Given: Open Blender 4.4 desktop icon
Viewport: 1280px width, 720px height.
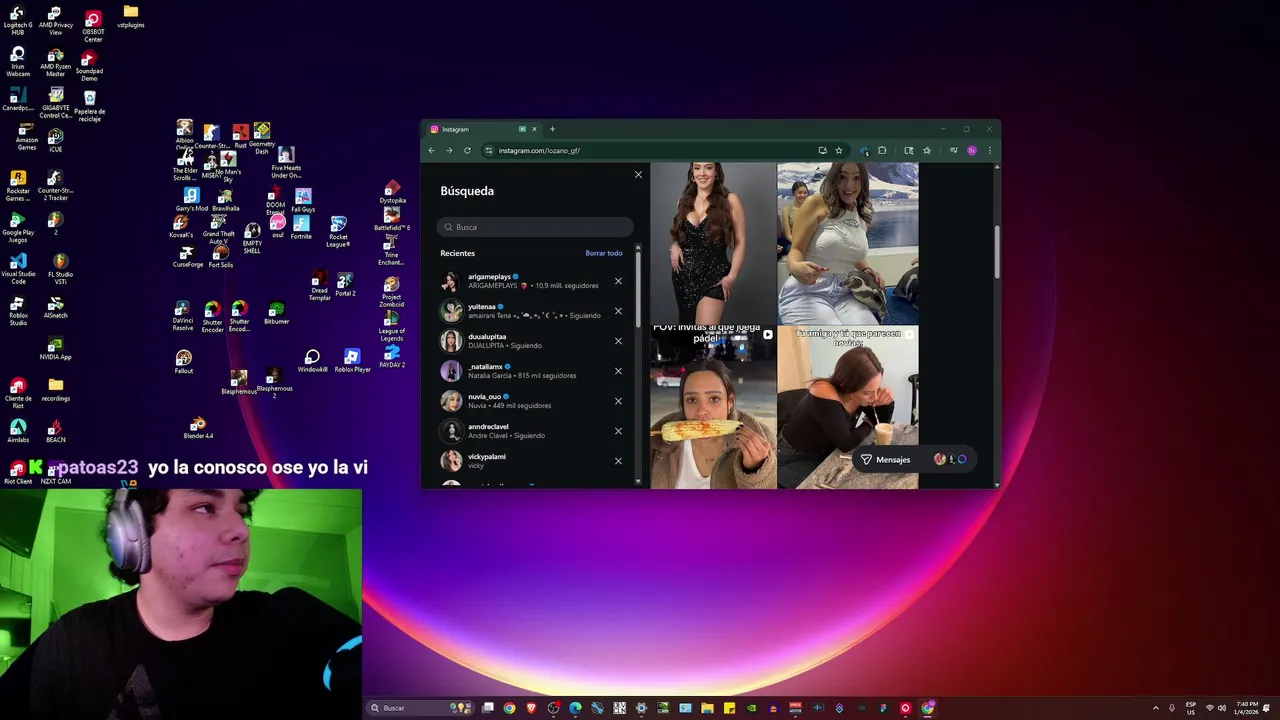Looking at the screenshot, I should tap(198, 428).
